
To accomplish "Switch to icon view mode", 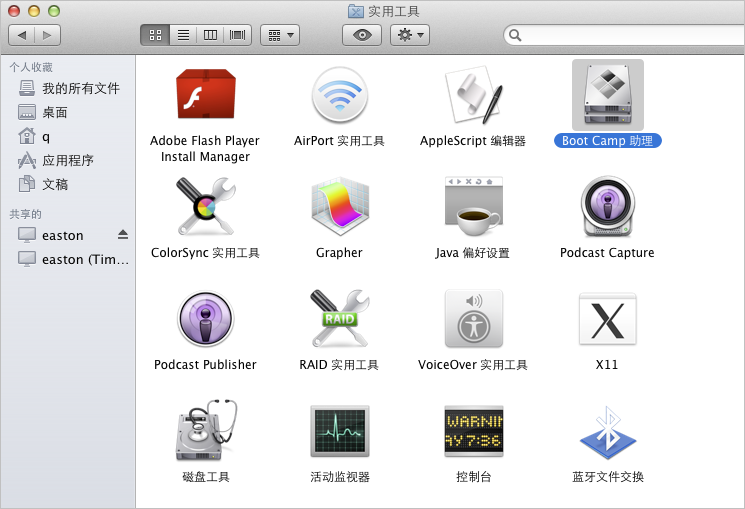I will pos(155,35).
